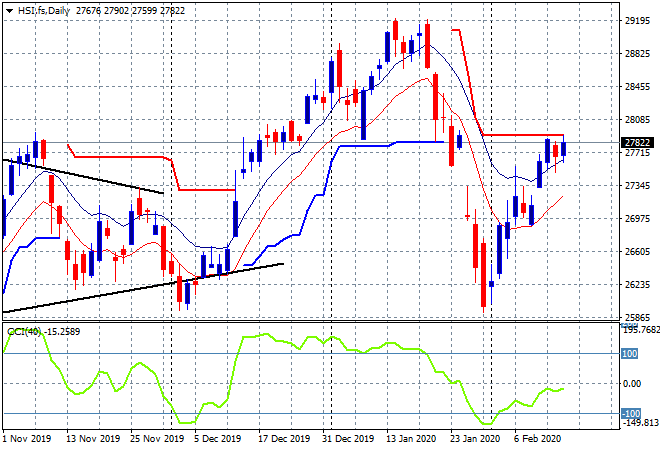
Task: Click the 29195 price axis label
Action: pyautogui.click(x=637, y=21)
